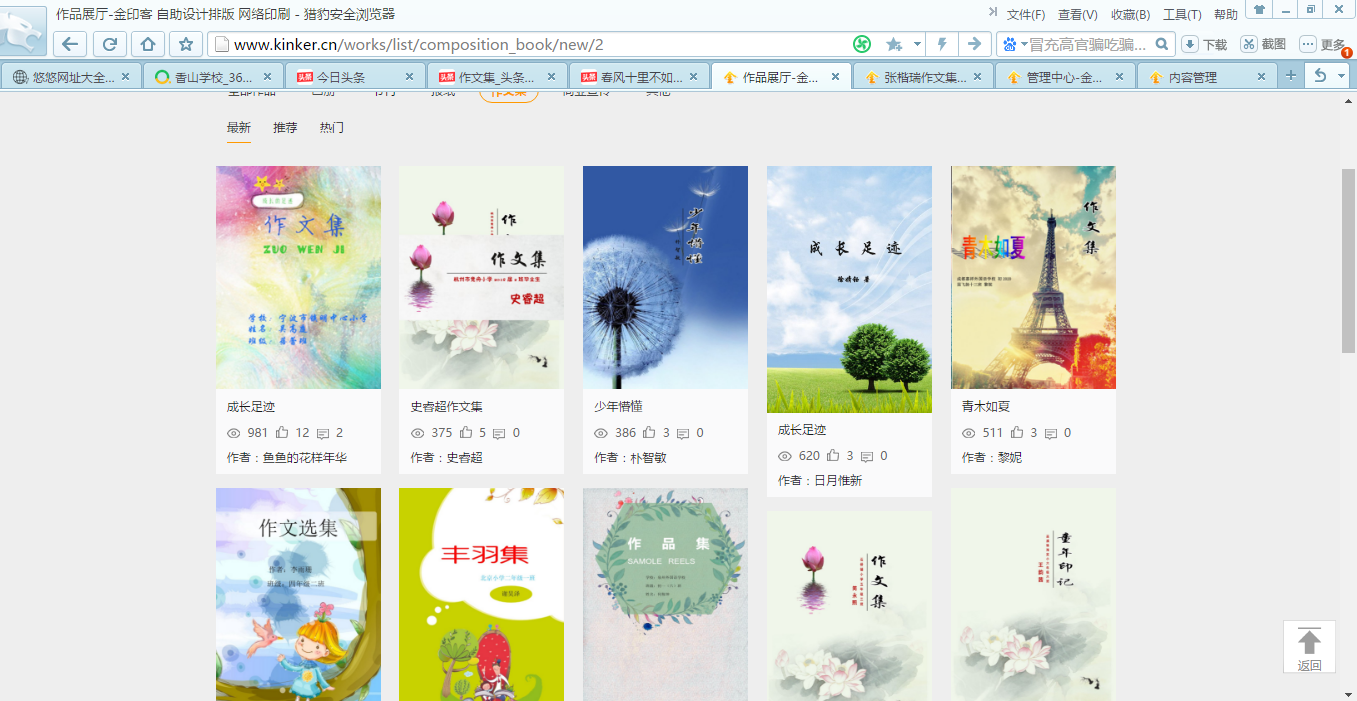Close the 内容管理 tab
Screen dimensions: 1357x701
pos(1262,77)
